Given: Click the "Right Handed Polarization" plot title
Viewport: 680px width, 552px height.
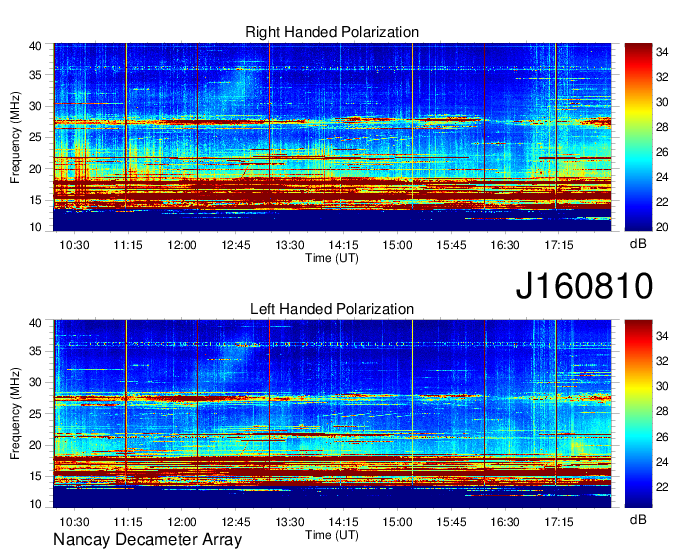Looking at the screenshot, I should 332,32.
